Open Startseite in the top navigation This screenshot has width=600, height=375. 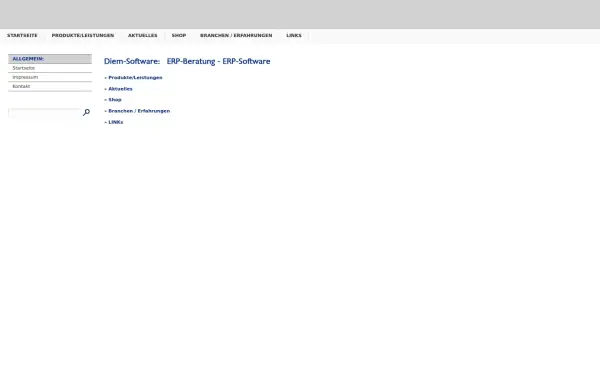pyautogui.click(x=22, y=35)
